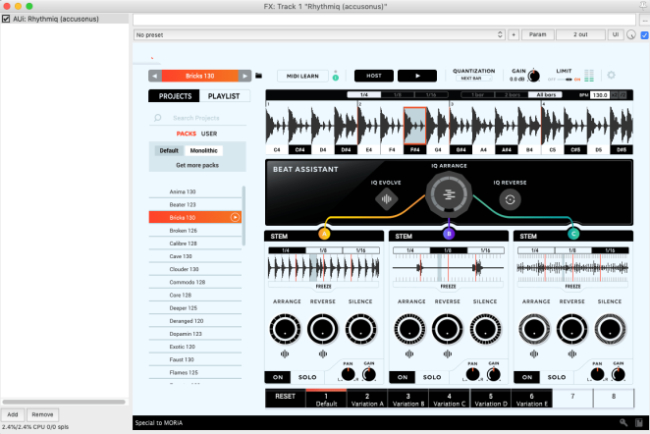Adjust Stem A ARRANGE knob
This screenshot has height=434, width=650.
[285, 329]
